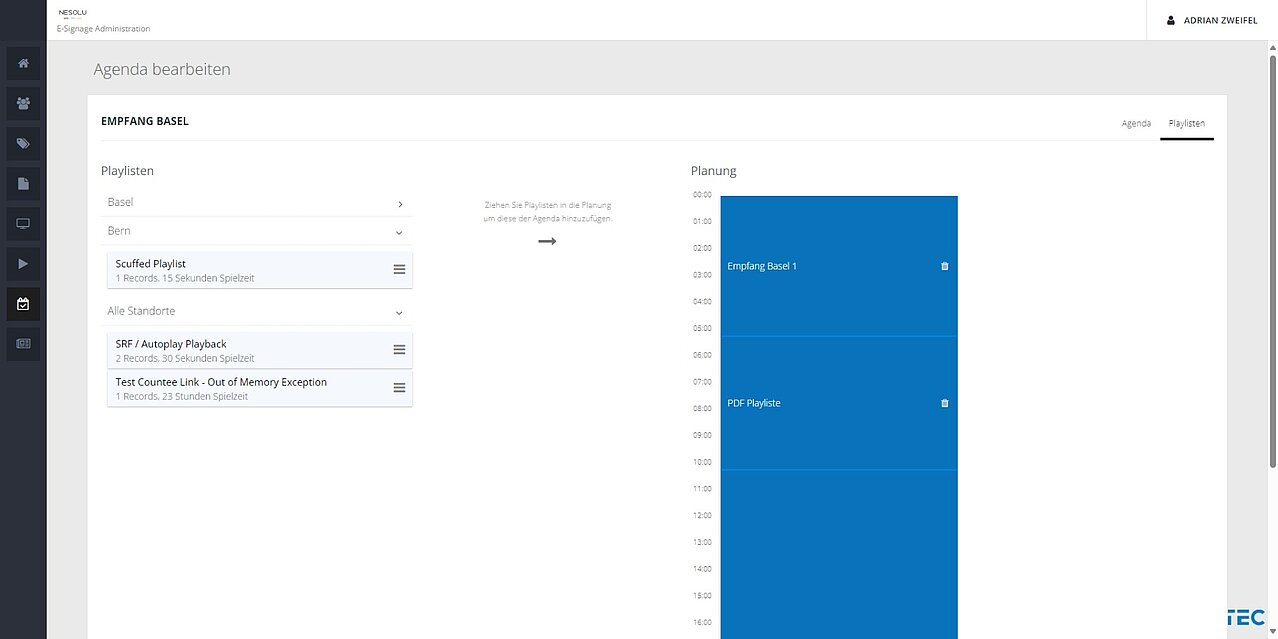Click the E-Signage Administration header link
Screen dimensions: 1278x639
pyautogui.click(x=104, y=29)
